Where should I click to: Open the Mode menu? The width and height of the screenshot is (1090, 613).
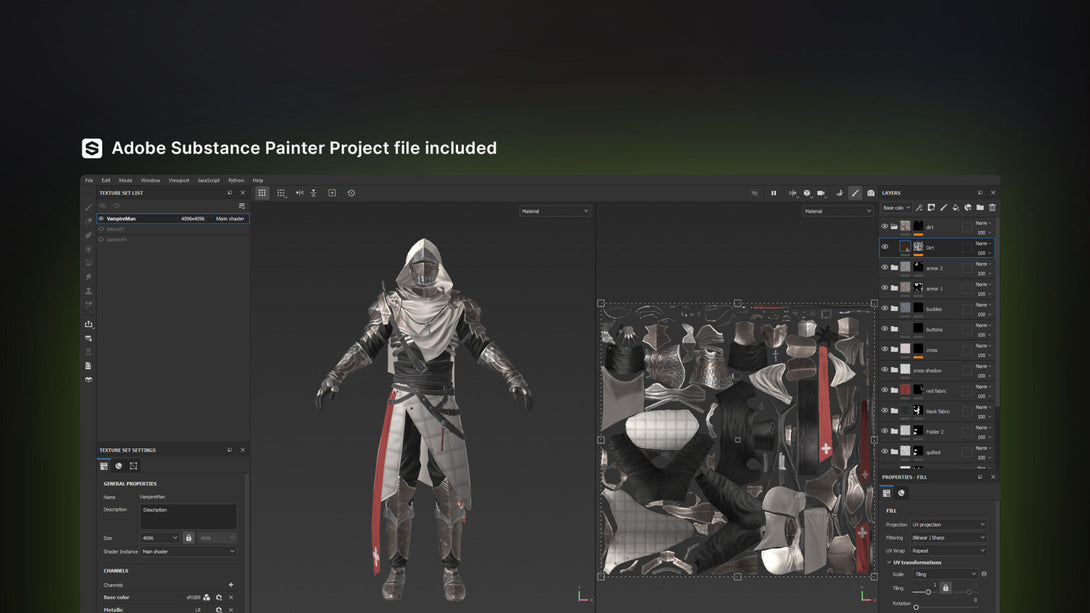(125, 180)
